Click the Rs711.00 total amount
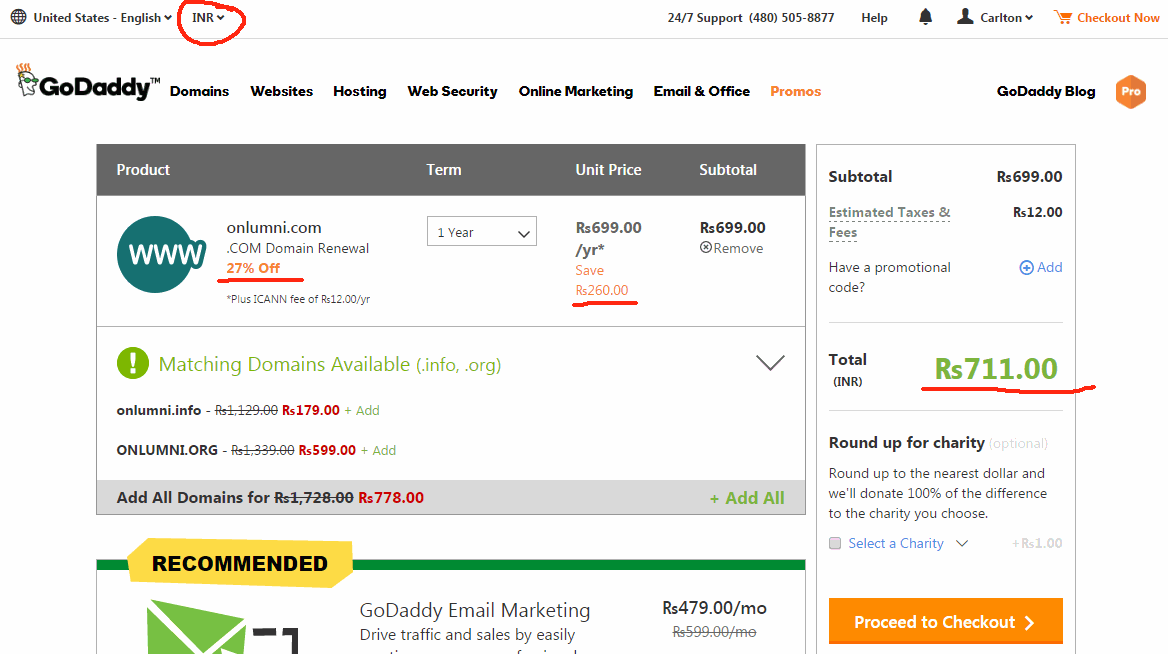The height and width of the screenshot is (654, 1168). point(996,369)
